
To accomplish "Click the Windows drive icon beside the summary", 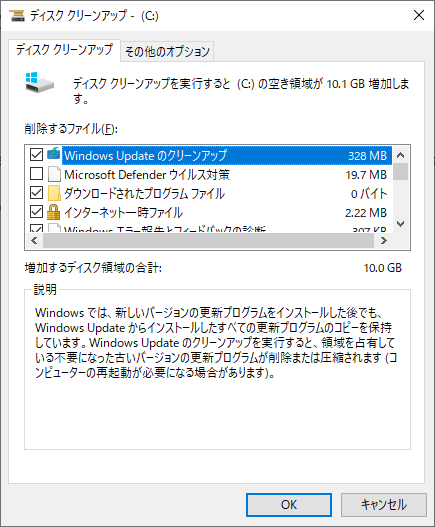I will [x=40, y=82].
